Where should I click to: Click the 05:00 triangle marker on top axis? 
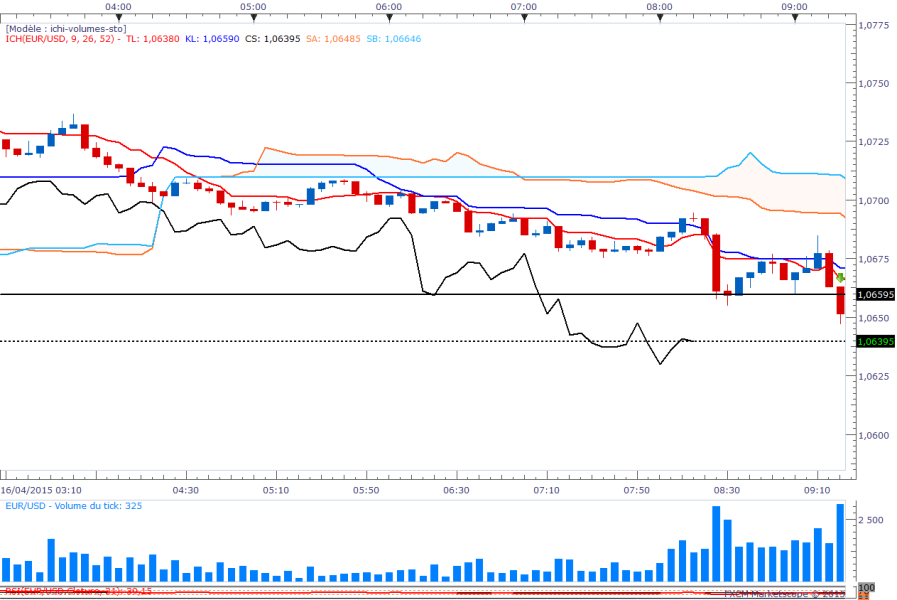[253, 18]
